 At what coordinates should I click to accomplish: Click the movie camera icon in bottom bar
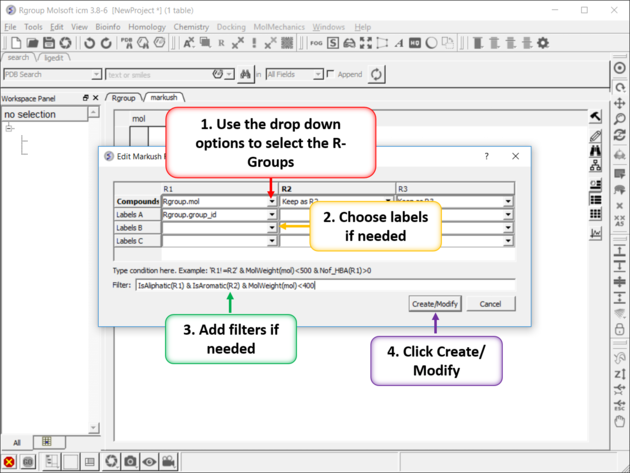pyautogui.click(x=169, y=462)
